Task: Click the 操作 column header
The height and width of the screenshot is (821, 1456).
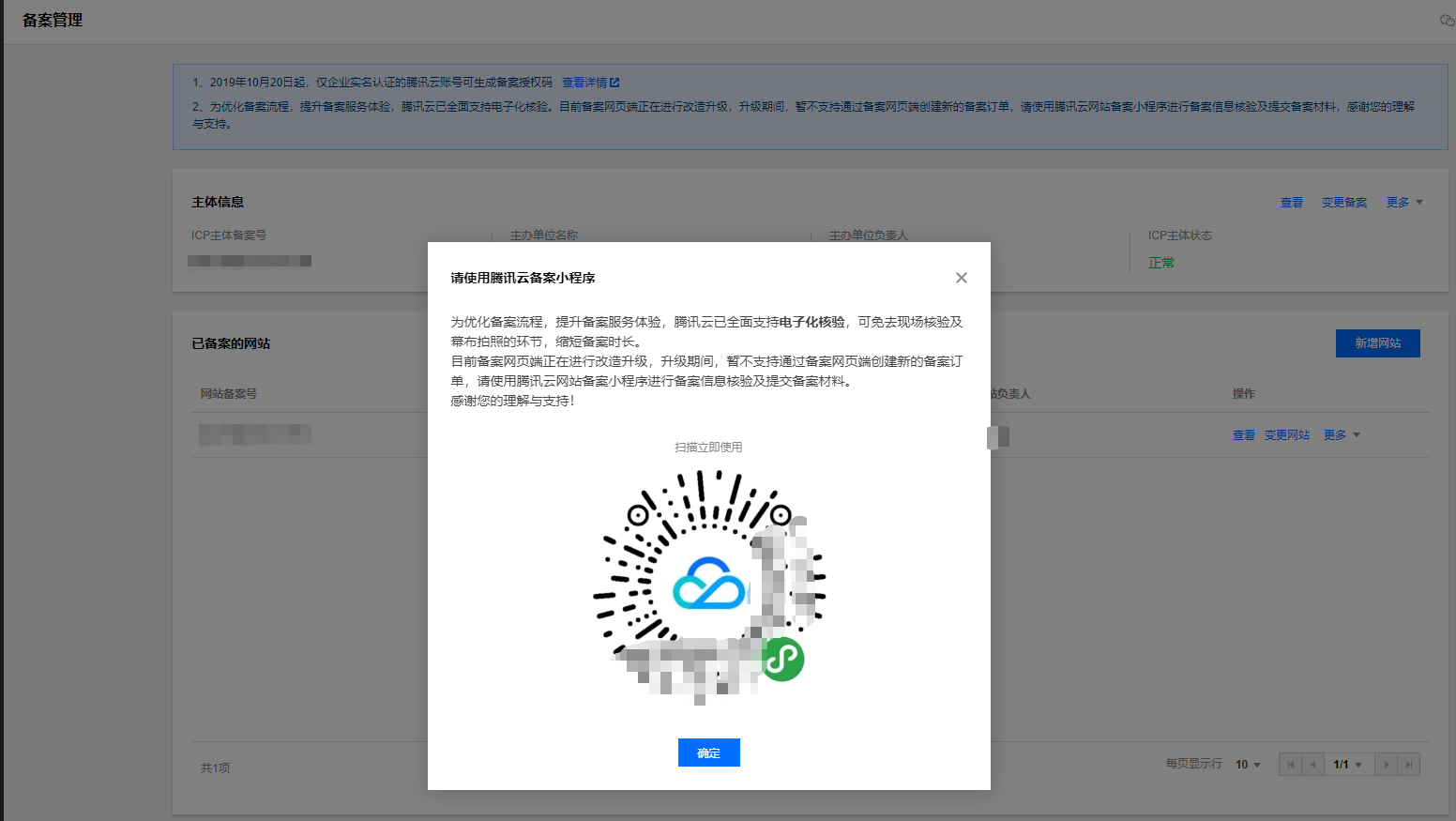Action: pyautogui.click(x=1244, y=394)
